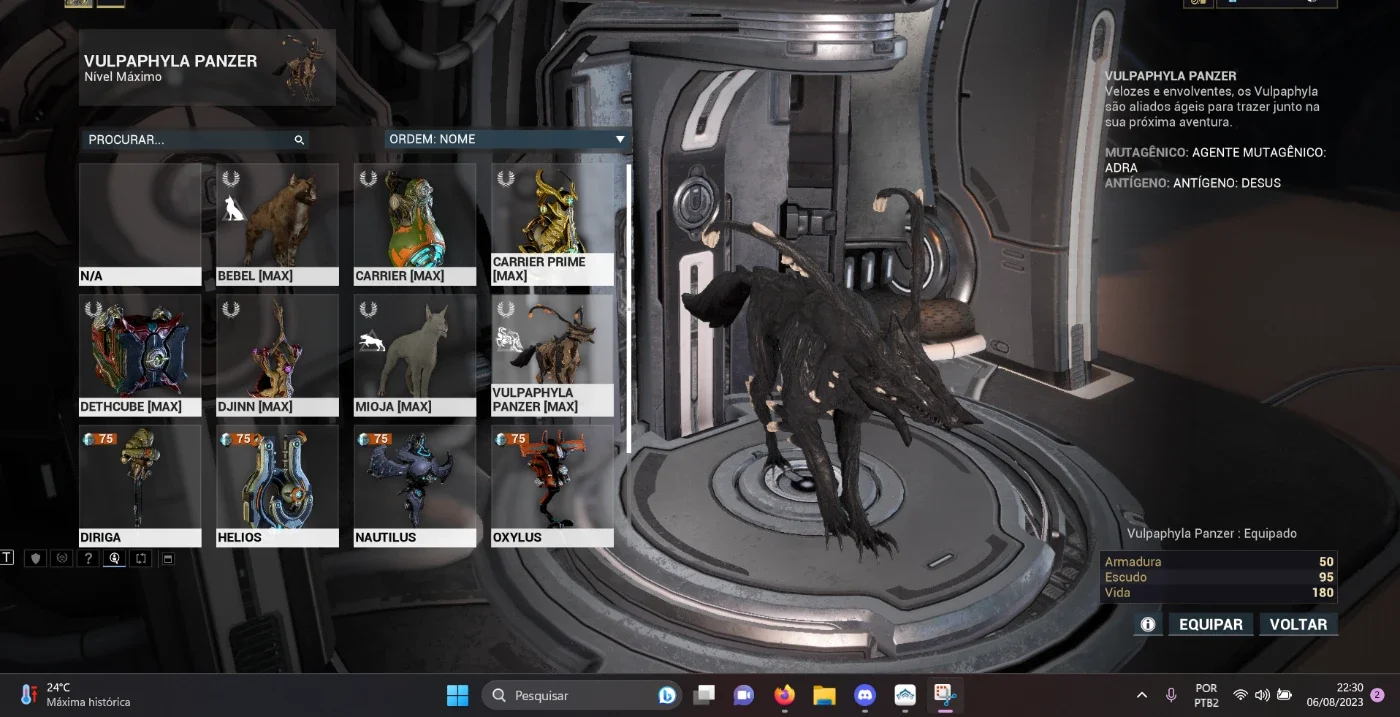Click the kavat silhouette icon on Mioja card
Screen dimensions: 1400x717
pyautogui.click(x=372, y=342)
